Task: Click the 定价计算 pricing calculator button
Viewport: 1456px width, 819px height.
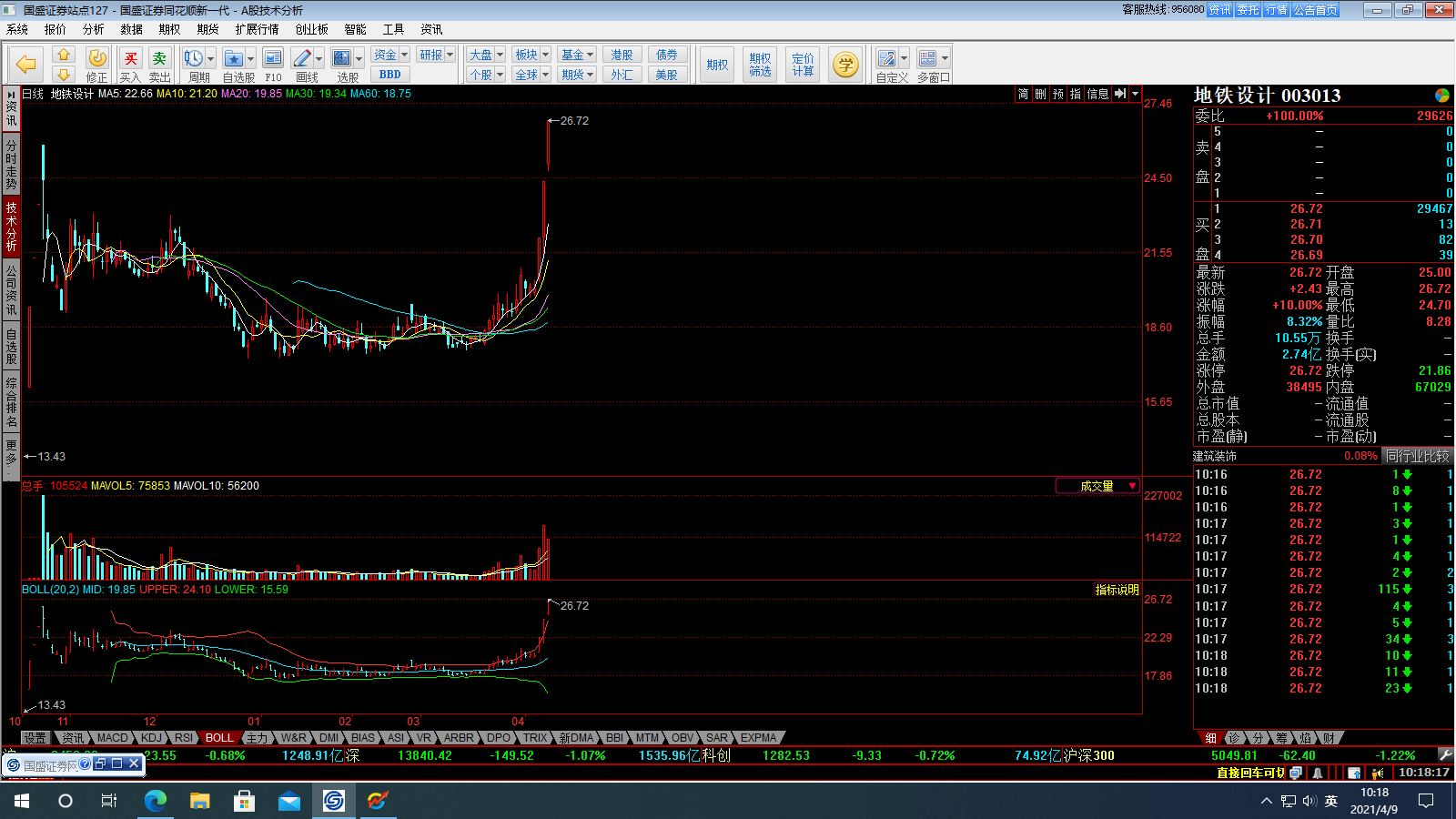Action: pos(803,65)
